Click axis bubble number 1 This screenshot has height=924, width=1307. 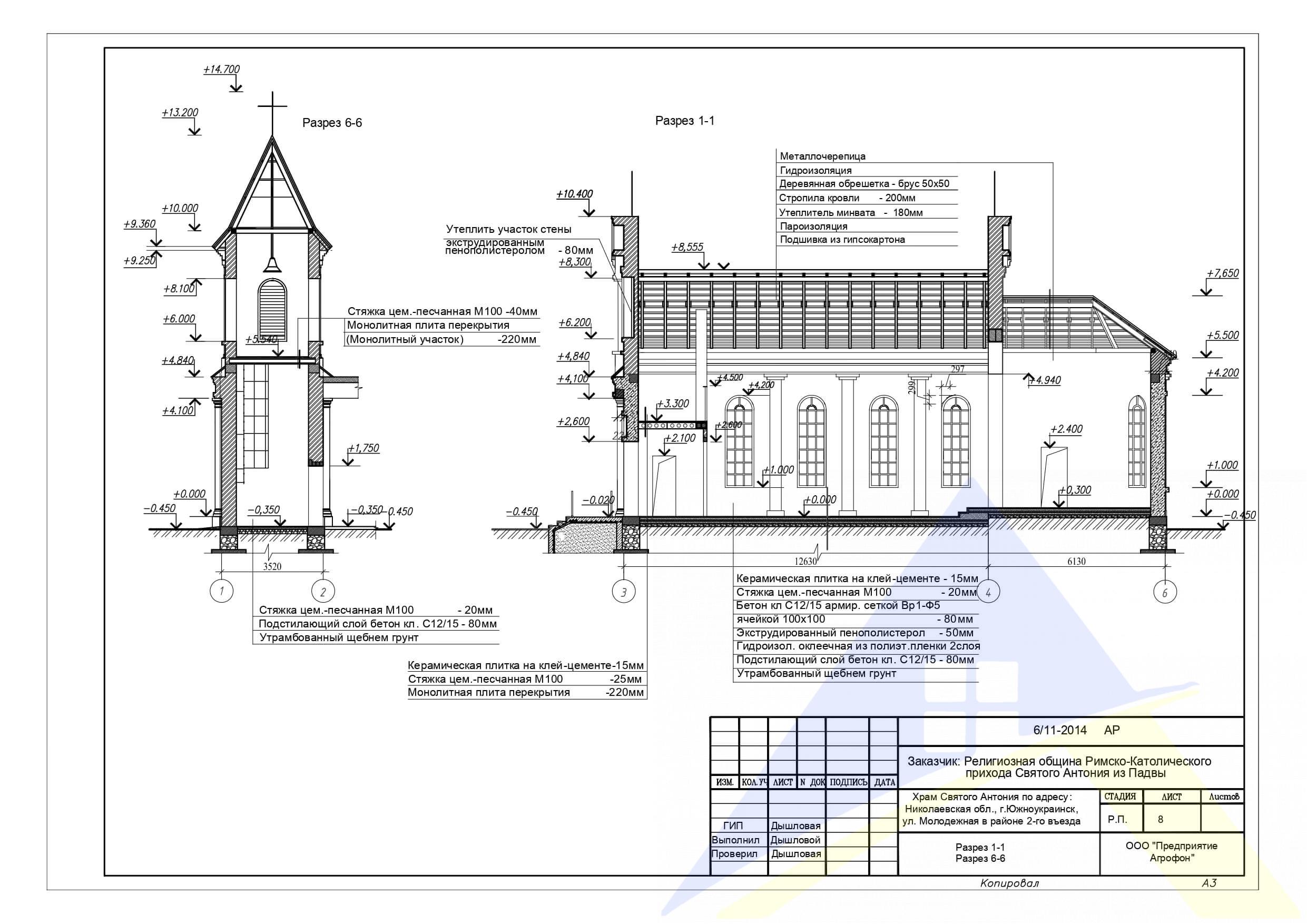[221, 591]
